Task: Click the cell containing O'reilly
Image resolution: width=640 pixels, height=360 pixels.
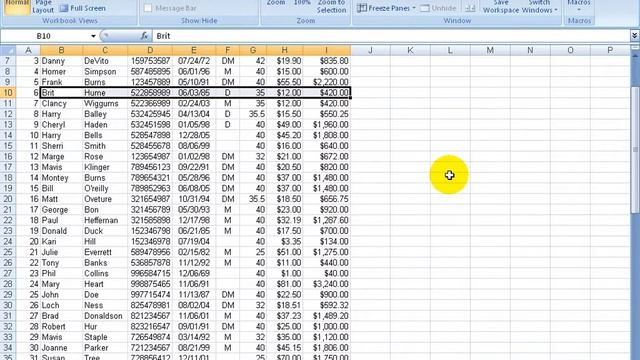Action: pyautogui.click(x=105, y=188)
